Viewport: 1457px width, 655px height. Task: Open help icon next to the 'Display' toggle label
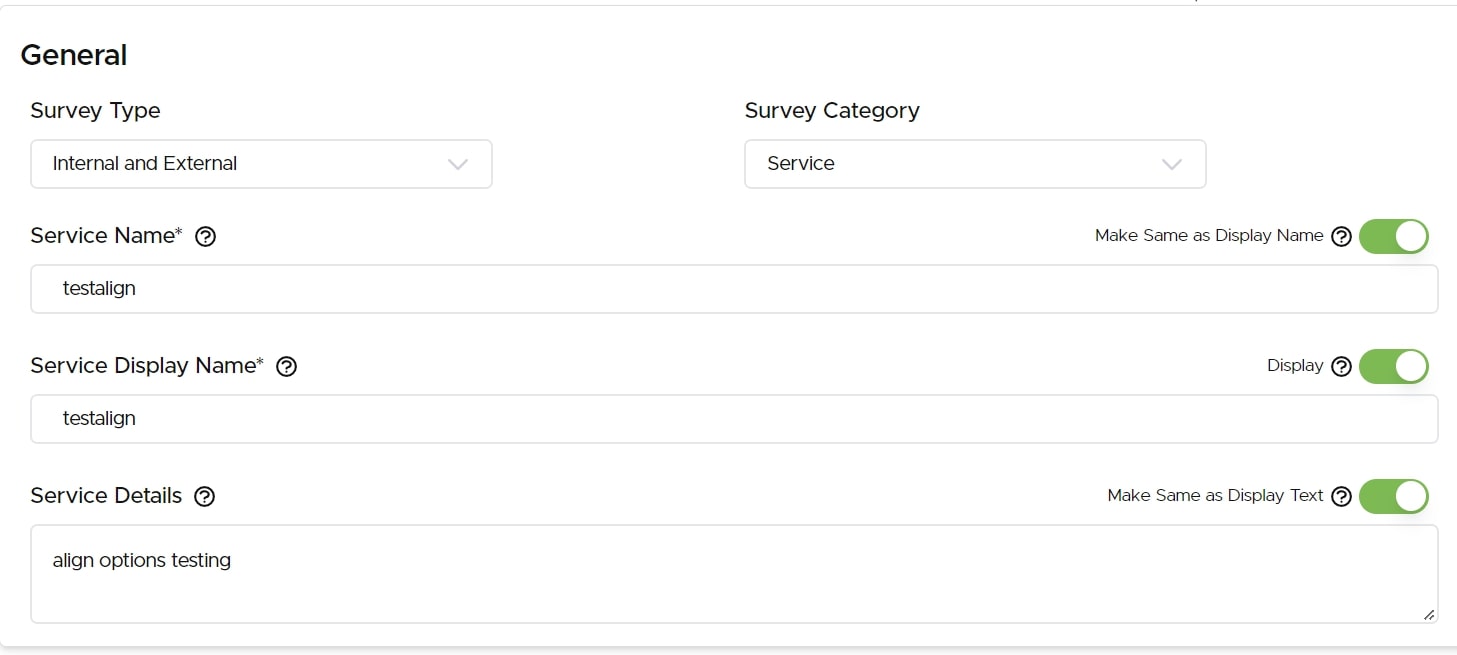1342,367
